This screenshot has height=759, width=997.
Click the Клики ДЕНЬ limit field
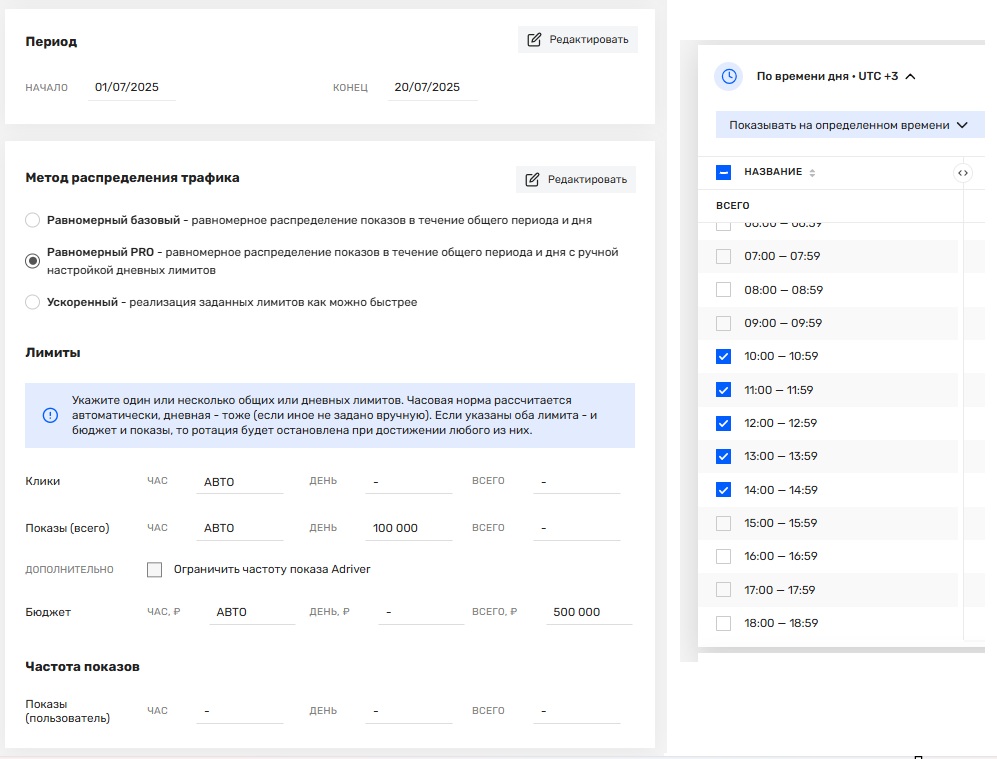click(409, 482)
